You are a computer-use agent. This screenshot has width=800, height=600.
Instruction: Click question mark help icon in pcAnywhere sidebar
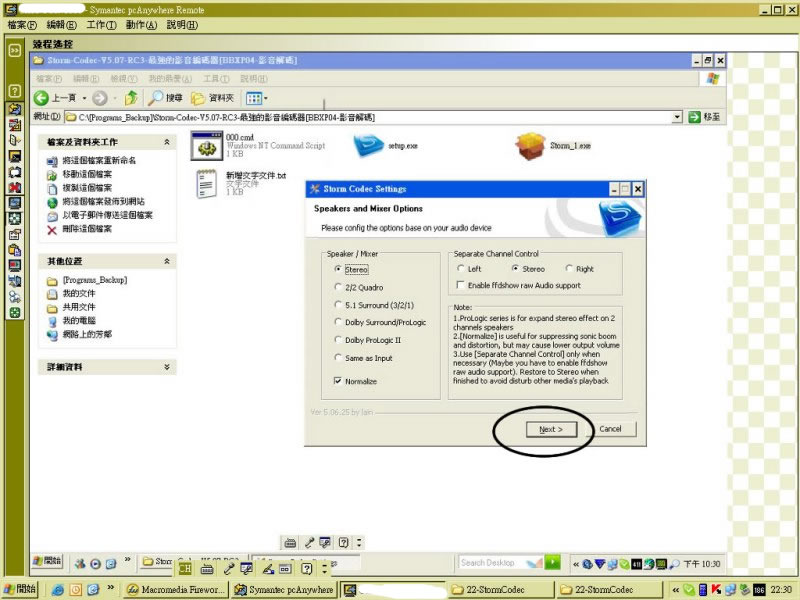click(15, 91)
